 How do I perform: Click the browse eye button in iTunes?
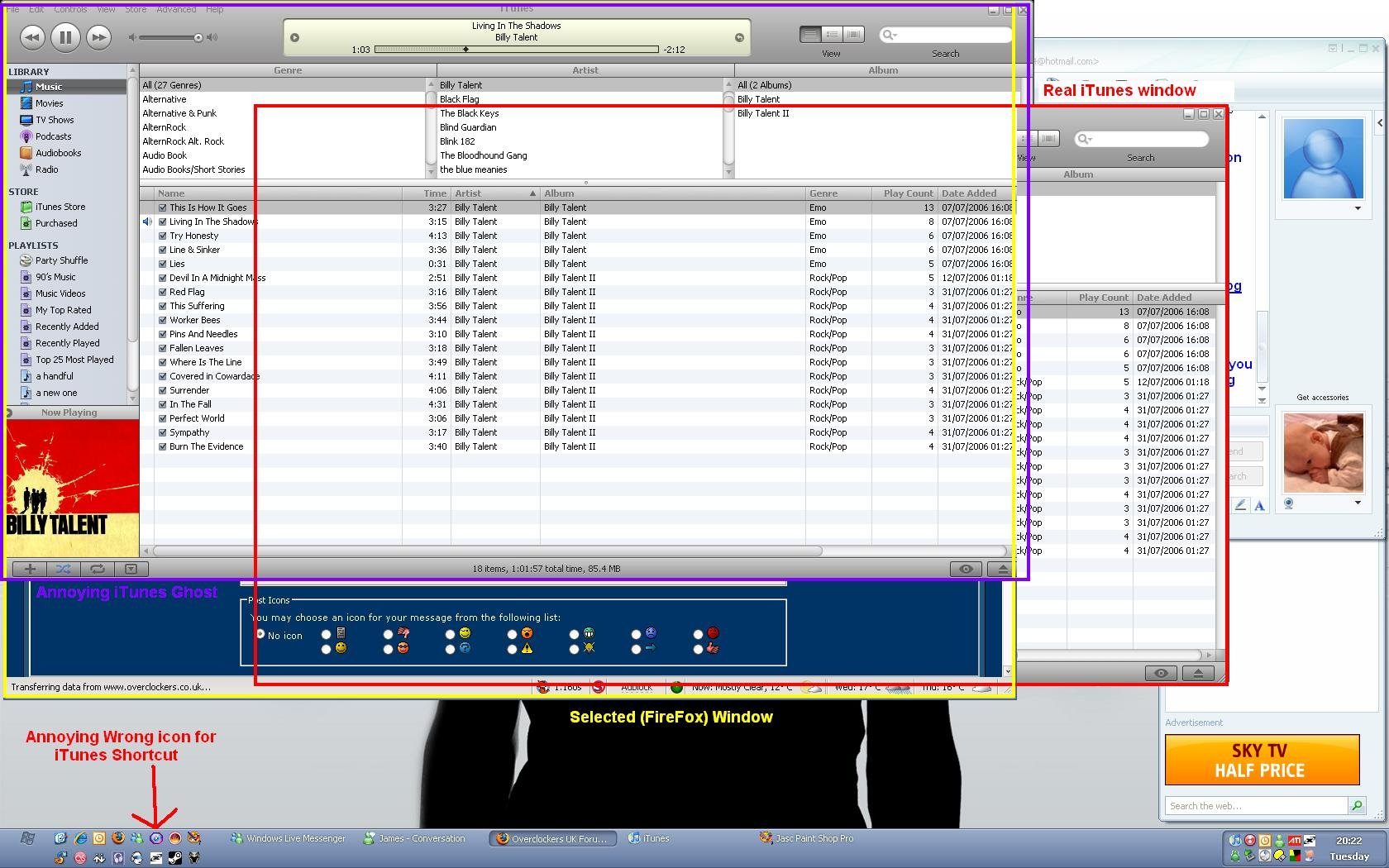[x=966, y=569]
